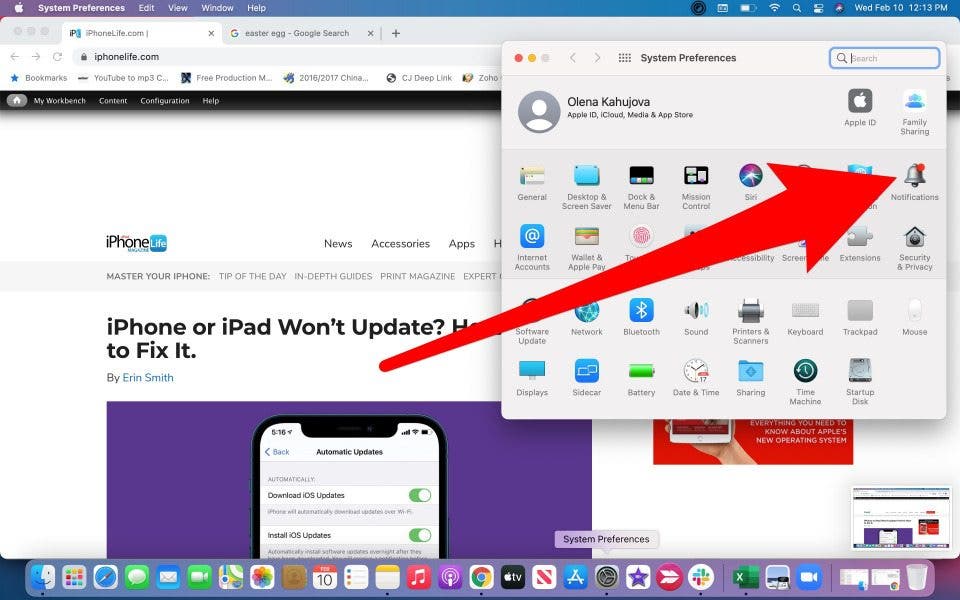
Task: Open the Window menu in menu bar
Action: pos(217,8)
